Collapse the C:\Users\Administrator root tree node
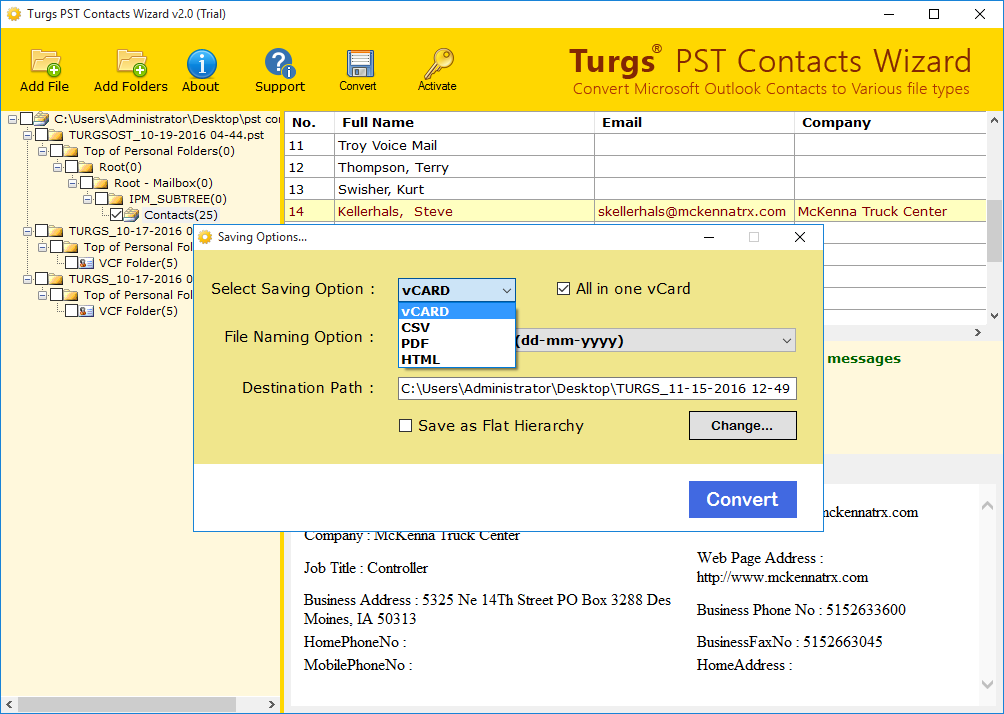1004x714 pixels. coord(12,119)
